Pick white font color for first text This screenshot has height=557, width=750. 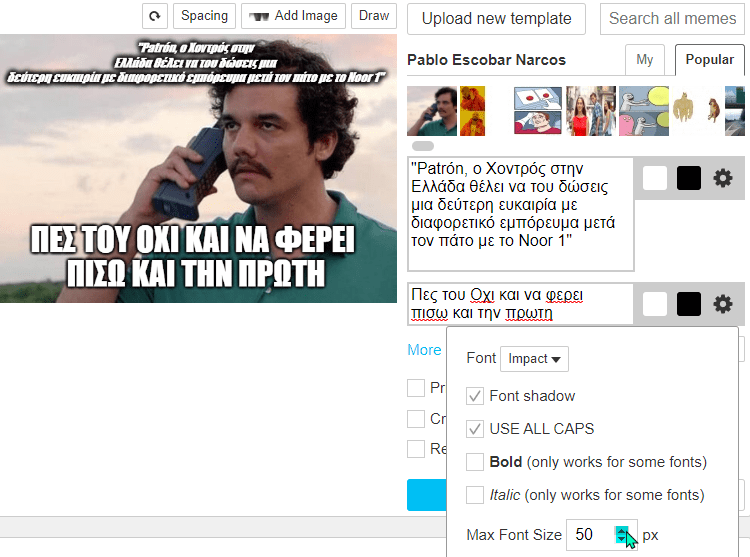pos(655,178)
